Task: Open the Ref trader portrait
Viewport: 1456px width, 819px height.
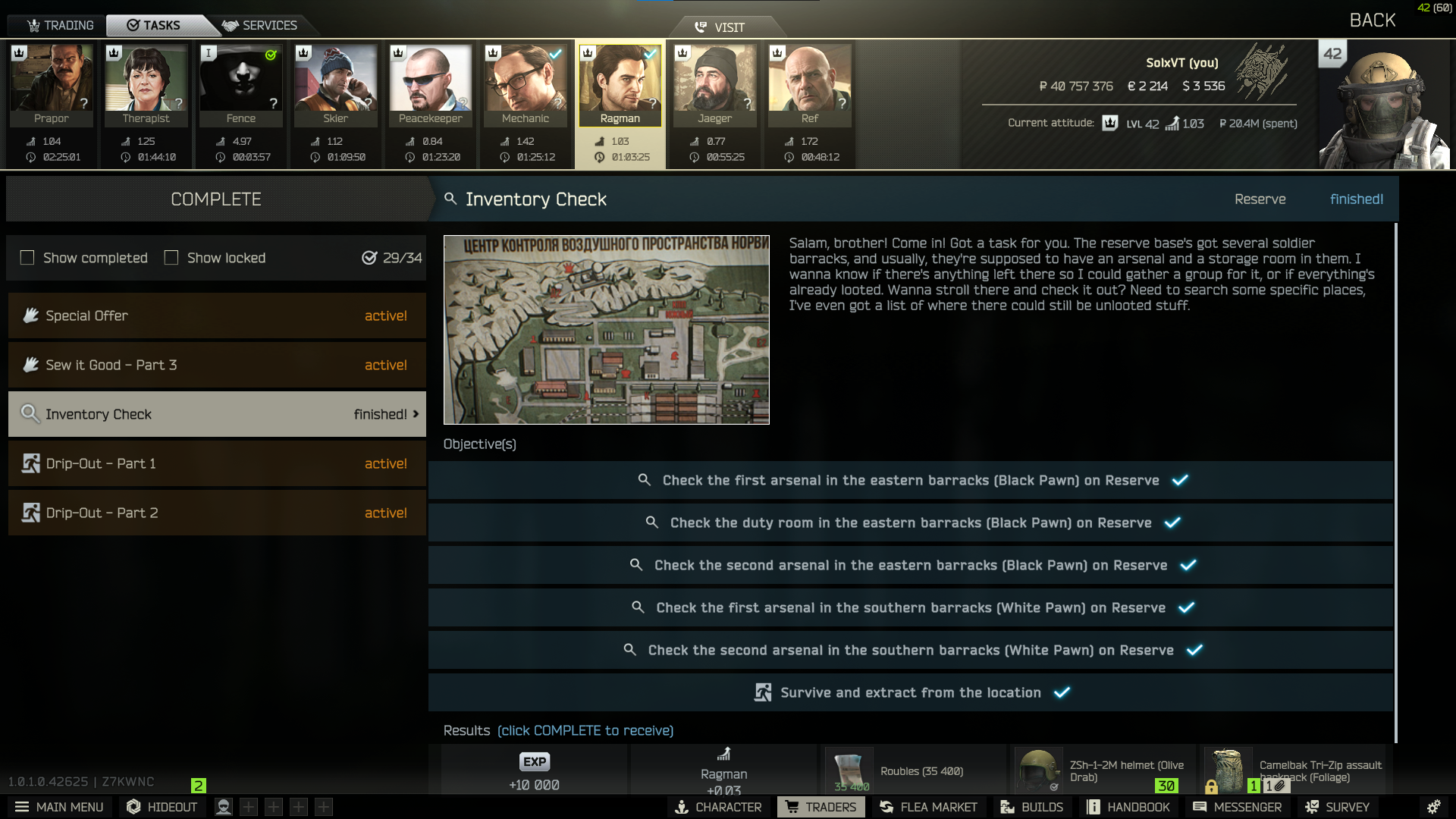Action: point(810,85)
